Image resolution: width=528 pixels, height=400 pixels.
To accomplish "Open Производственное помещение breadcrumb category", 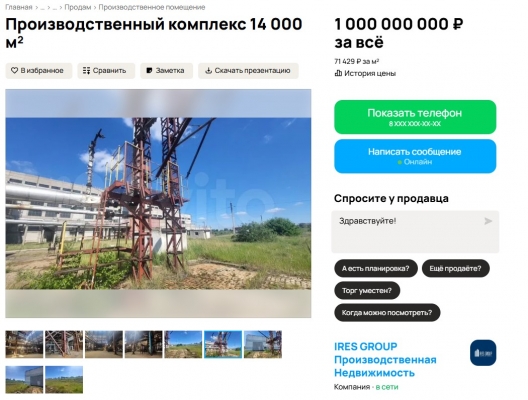I will click(x=152, y=7).
